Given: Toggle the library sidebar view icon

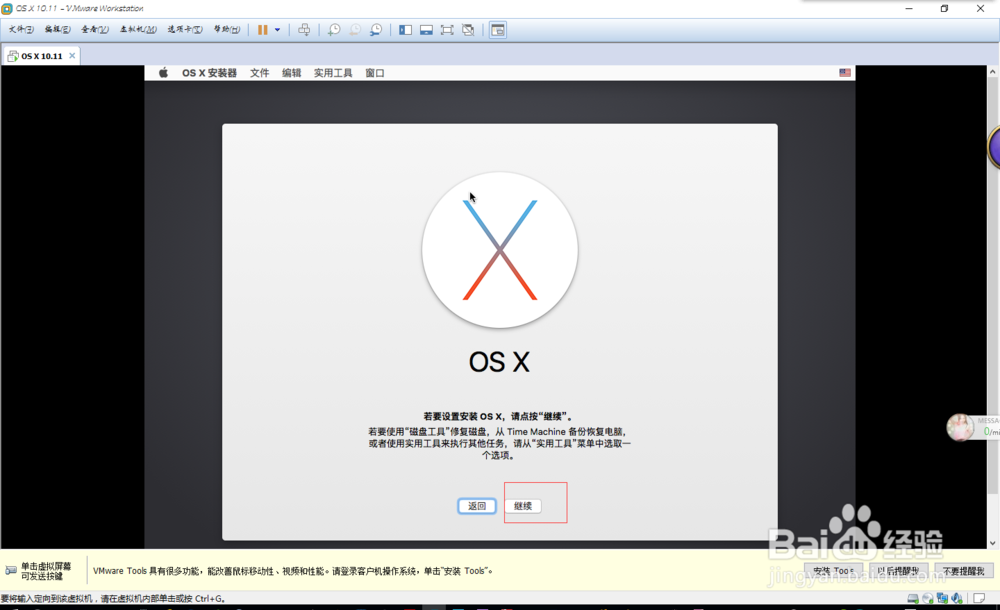Looking at the screenshot, I should [x=405, y=30].
